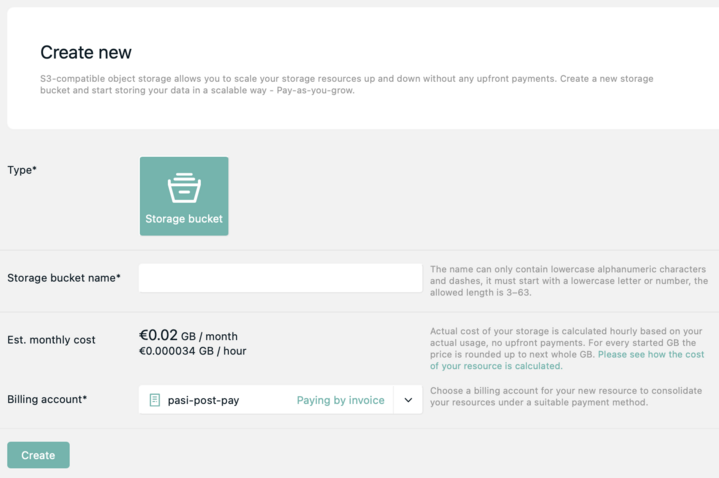Click the bucket name rules help text
This screenshot has width=719, height=478.
point(569,281)
